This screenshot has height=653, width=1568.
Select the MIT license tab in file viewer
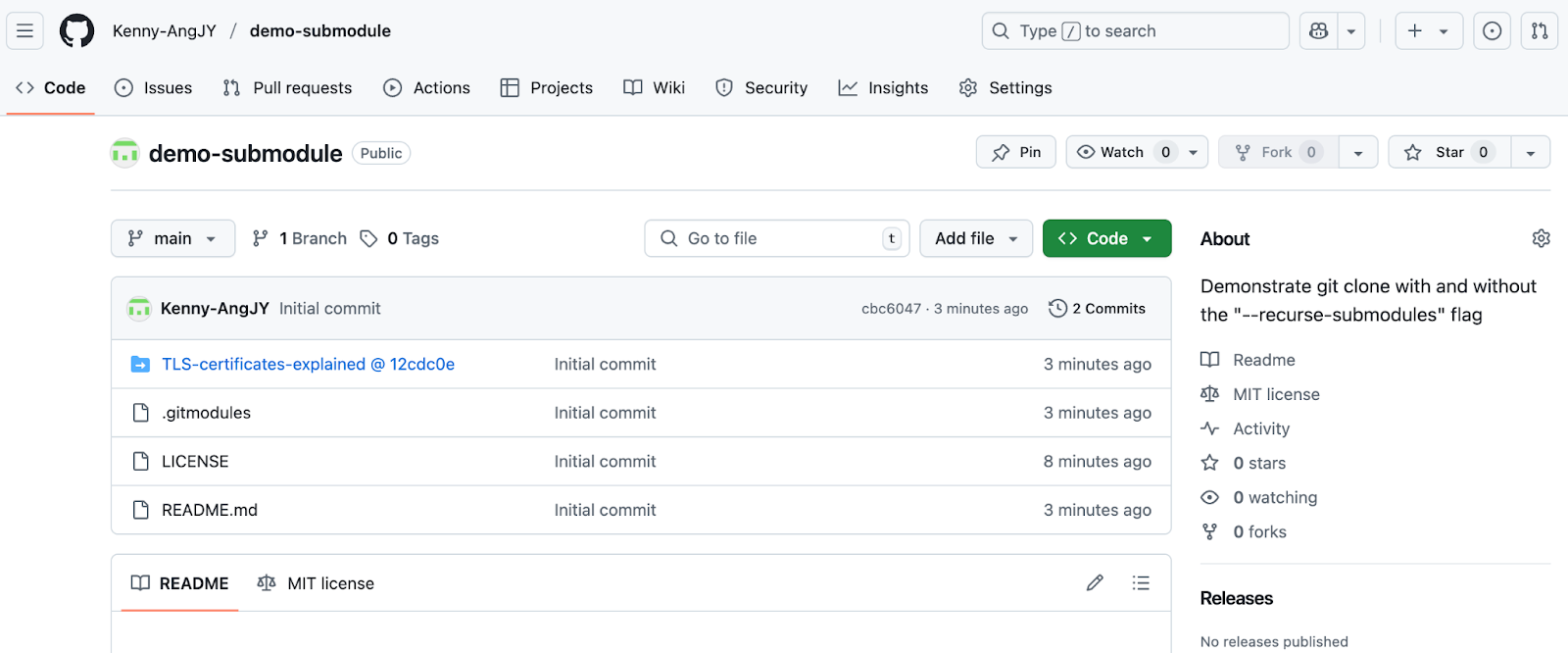[x=316, y=583]
